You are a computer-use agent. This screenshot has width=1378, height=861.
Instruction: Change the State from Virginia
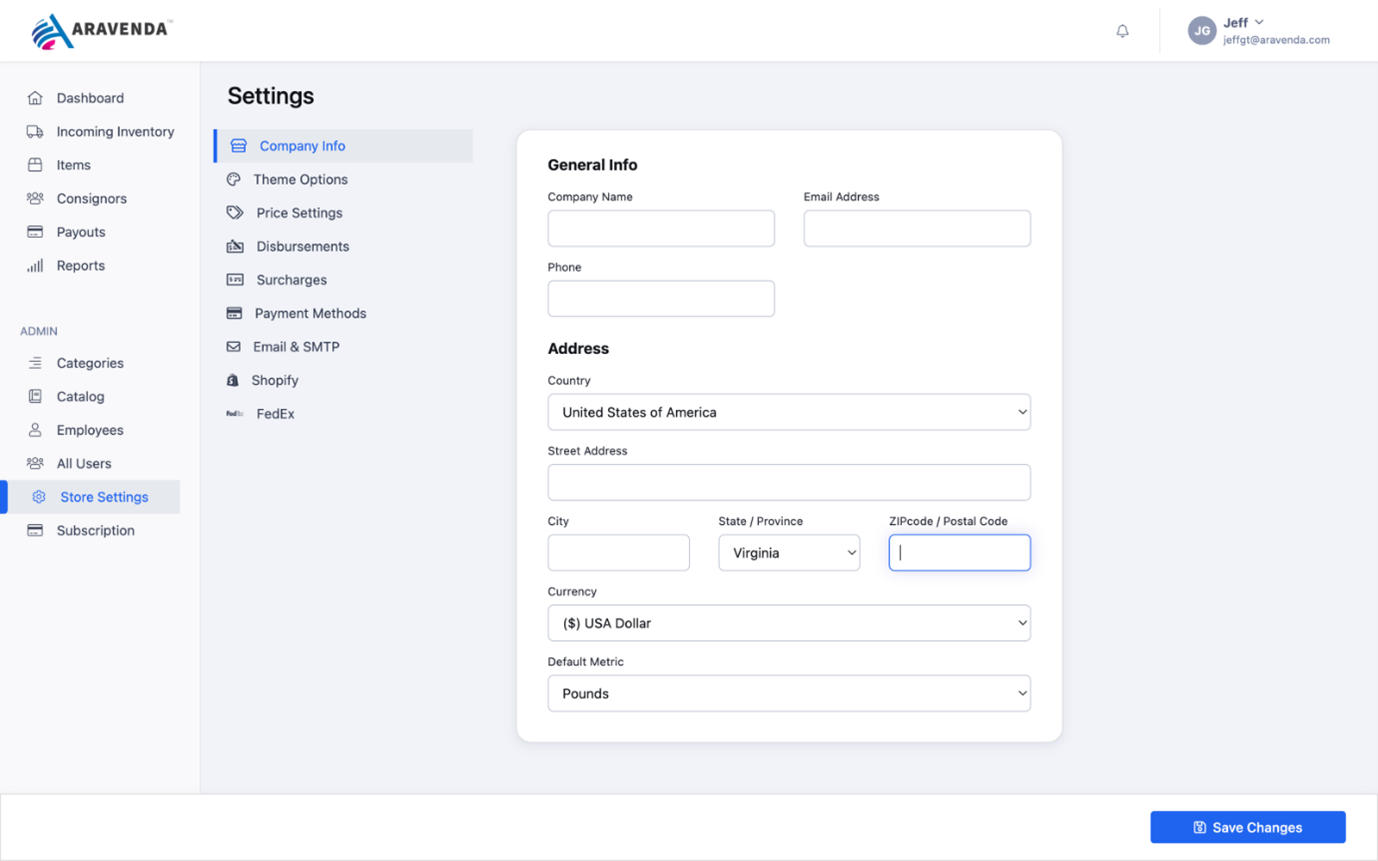tap(788, 552)
